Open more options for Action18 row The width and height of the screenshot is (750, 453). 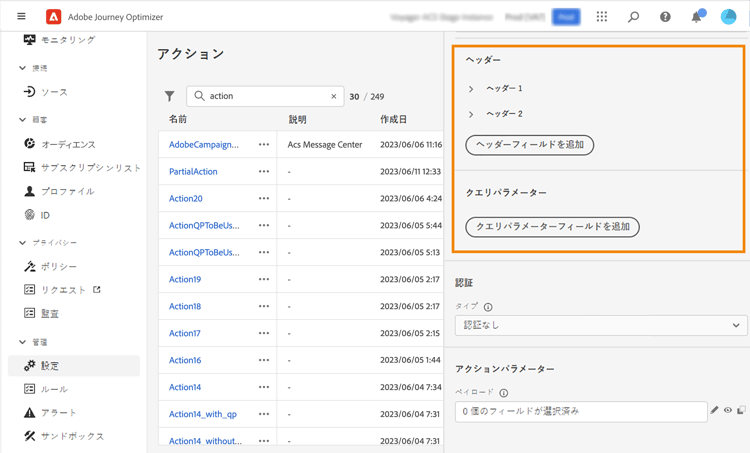tap(264, 306)
